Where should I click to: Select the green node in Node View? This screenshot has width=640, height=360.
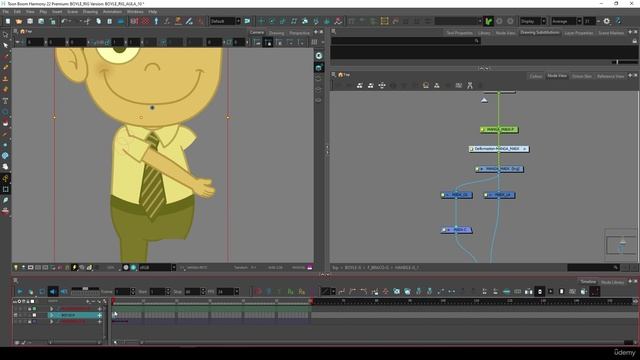[x=499, y=130]
